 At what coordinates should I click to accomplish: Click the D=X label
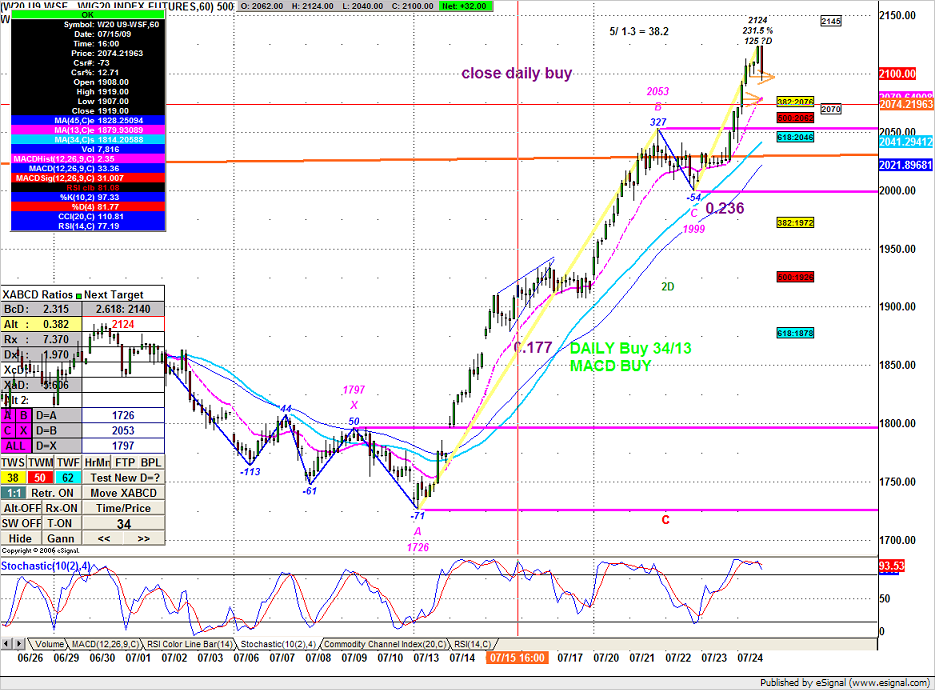click(57, 445)
